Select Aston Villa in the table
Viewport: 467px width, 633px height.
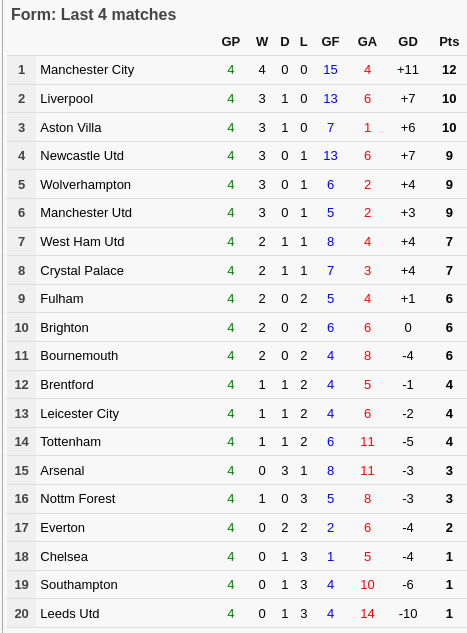point(71,128)
